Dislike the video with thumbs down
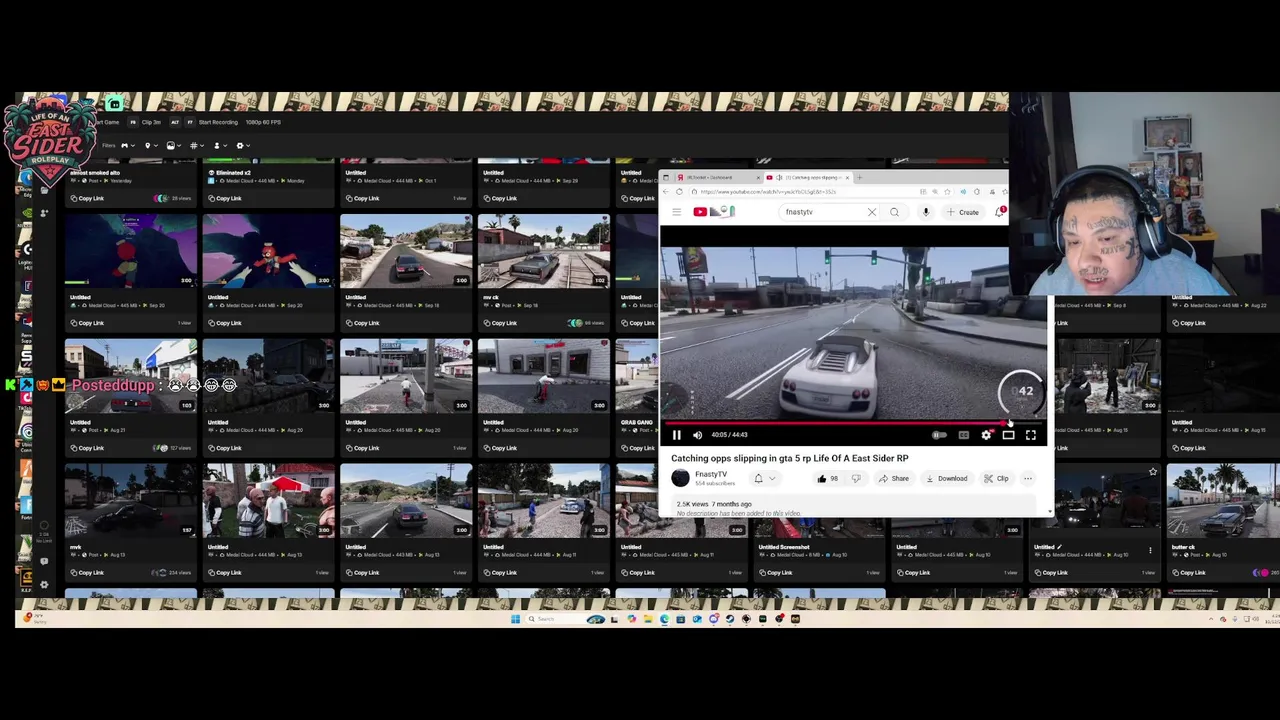The height and width of the screenshot is (720, 1280). point(856,479)
